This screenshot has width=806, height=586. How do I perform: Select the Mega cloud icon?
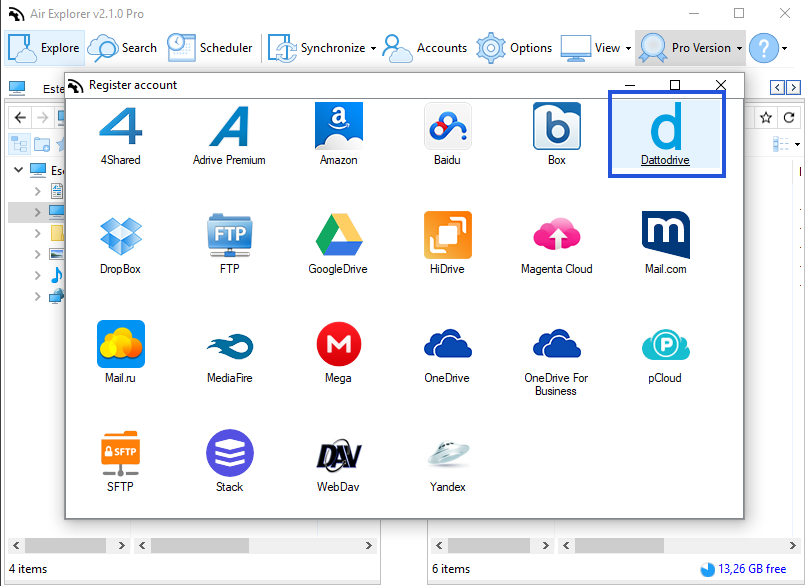pos(338,353)
